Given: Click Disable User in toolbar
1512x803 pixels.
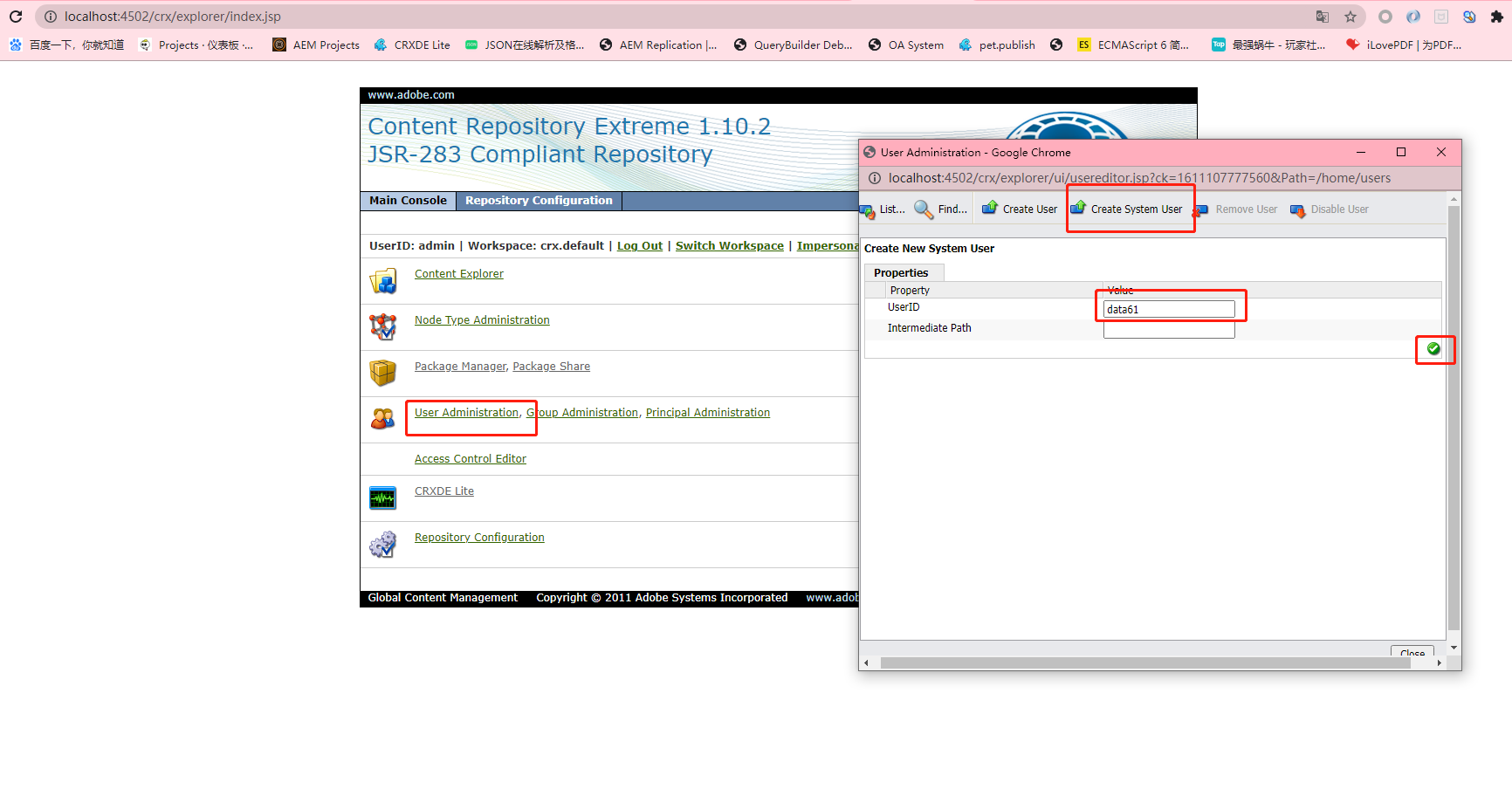Looking at the screenshot, I should pos(1330,209).
